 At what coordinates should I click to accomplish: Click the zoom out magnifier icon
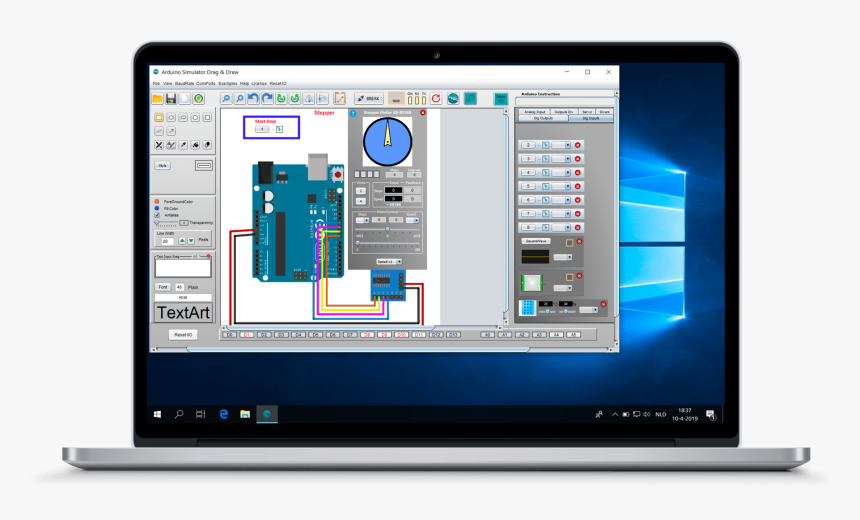(226, 99)
